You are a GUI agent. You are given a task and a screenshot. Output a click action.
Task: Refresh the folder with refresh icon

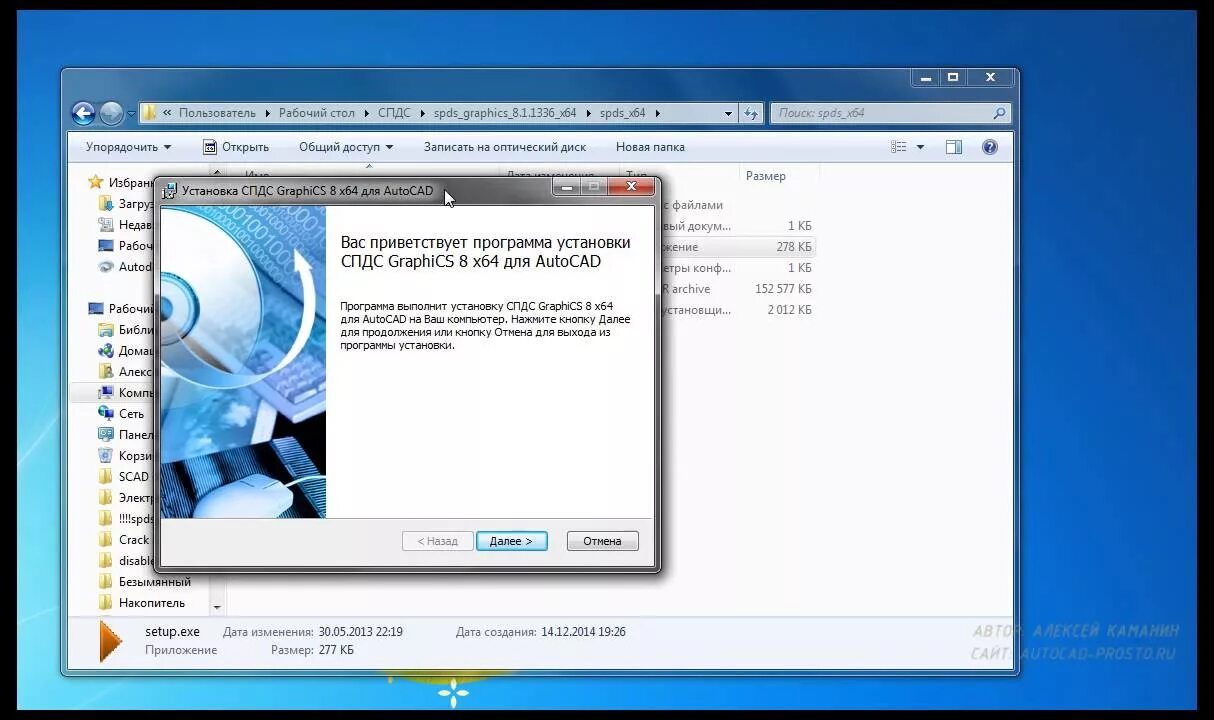pos(752,113)
